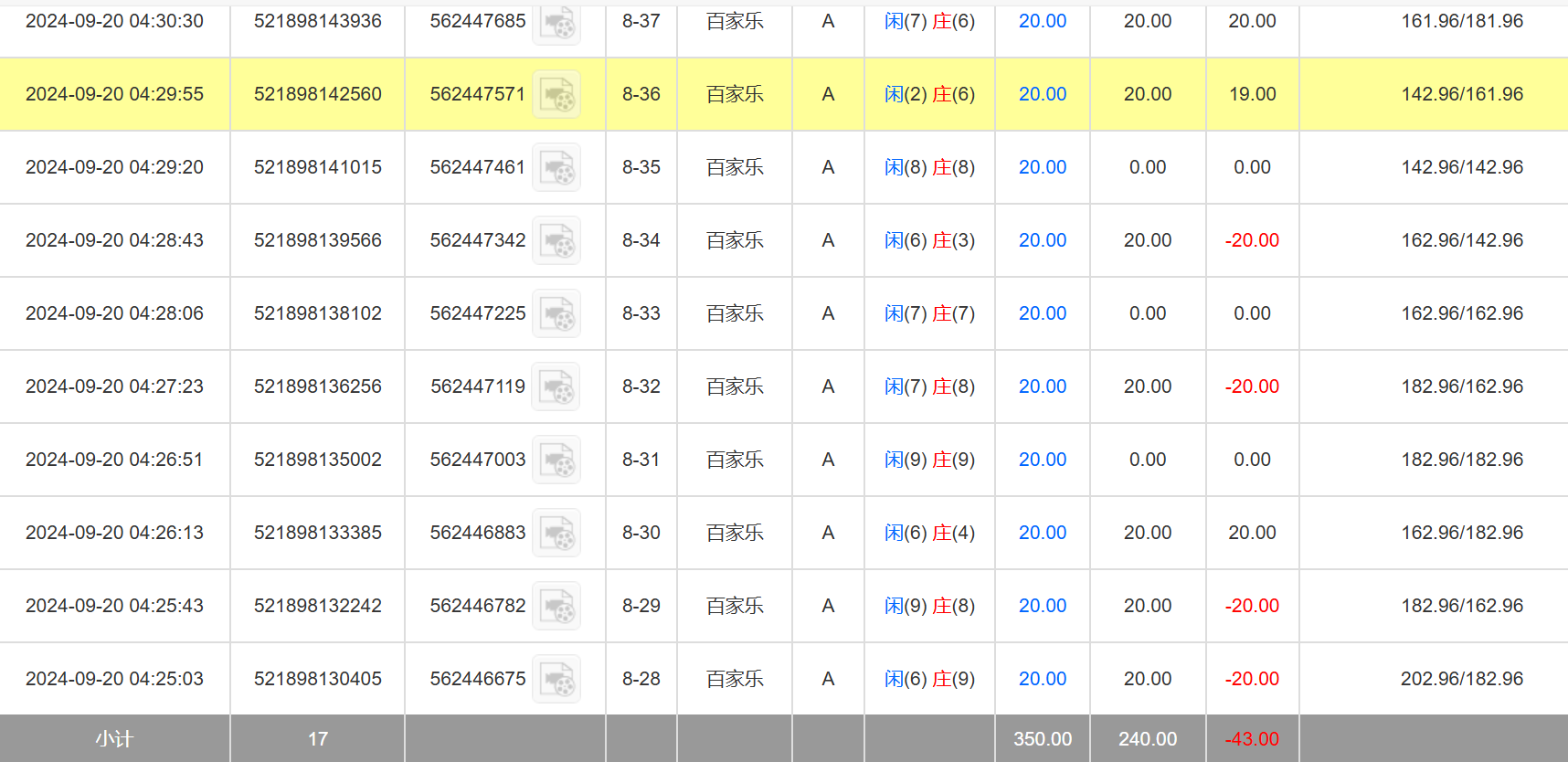Open the 20.00 bet amount for 8-36
This screenshot has width=1568, height=762.
1042,94
